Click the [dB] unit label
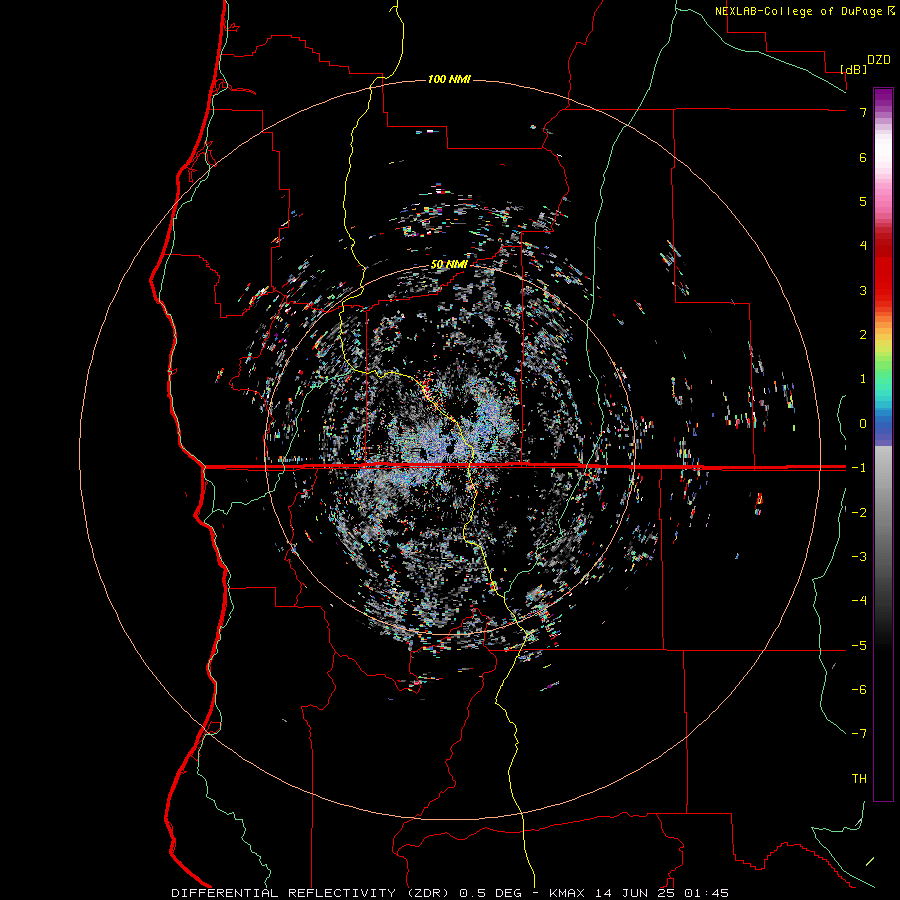Image resolution: width=900 pixels, height=900 pixels. coord(854,69)
